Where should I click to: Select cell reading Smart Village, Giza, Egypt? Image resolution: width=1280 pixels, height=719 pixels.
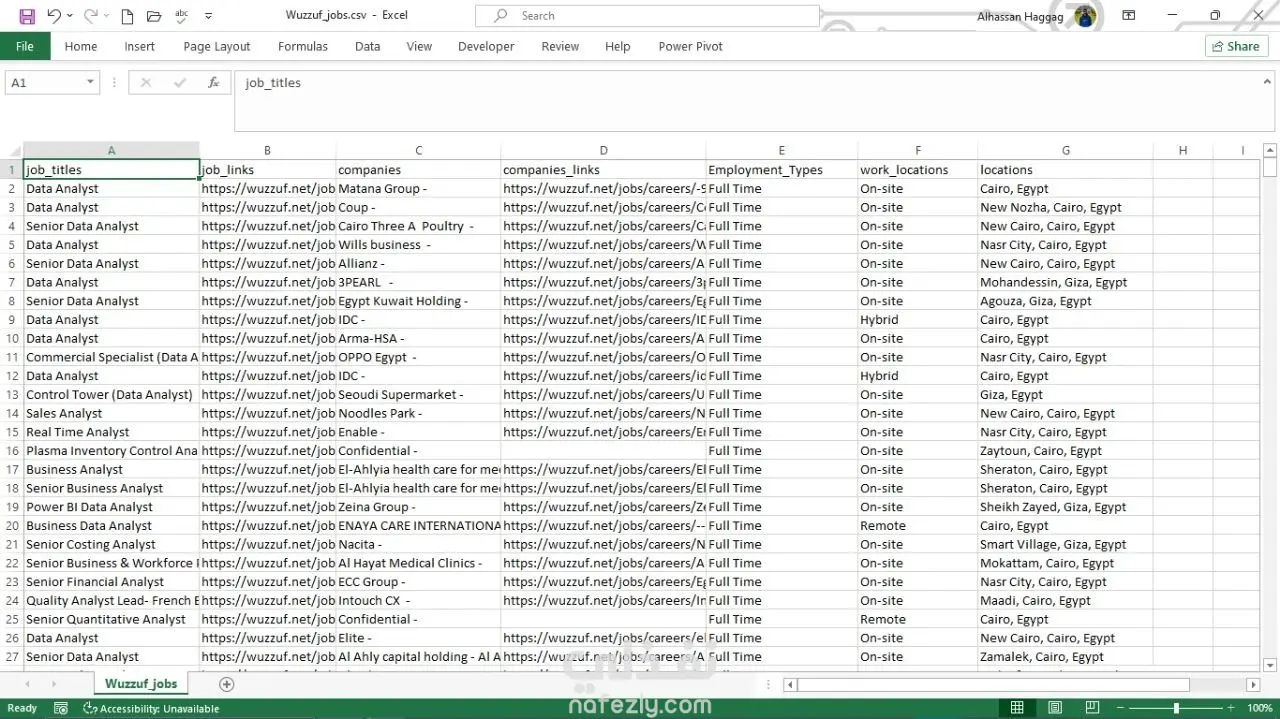pos(1065,544)
